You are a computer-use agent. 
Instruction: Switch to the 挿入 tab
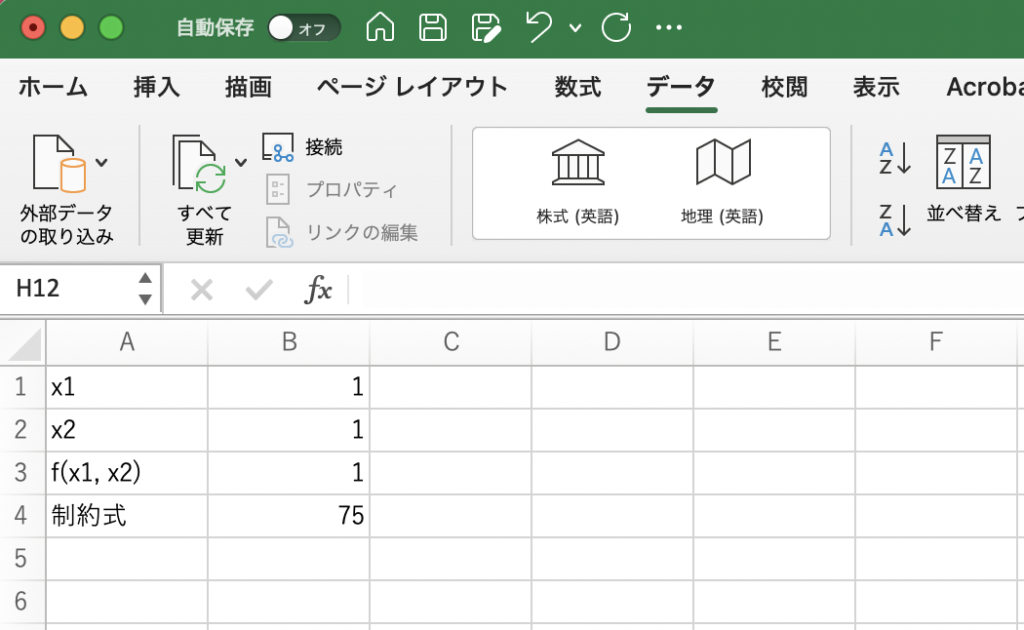click(156, 87)
